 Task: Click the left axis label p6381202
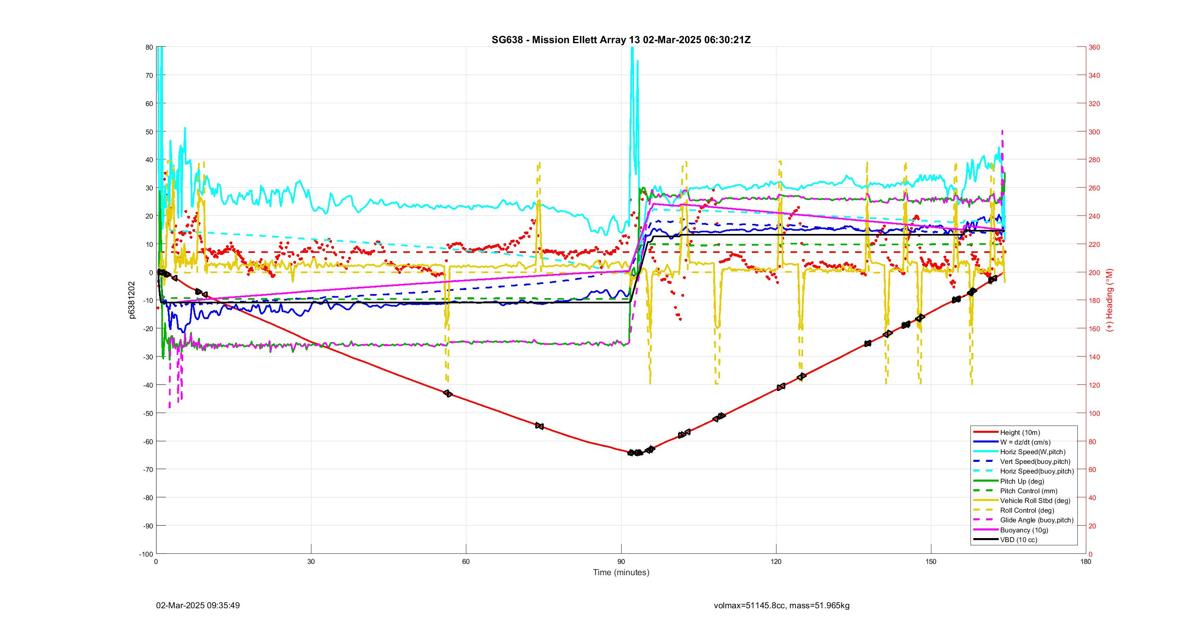130,300
